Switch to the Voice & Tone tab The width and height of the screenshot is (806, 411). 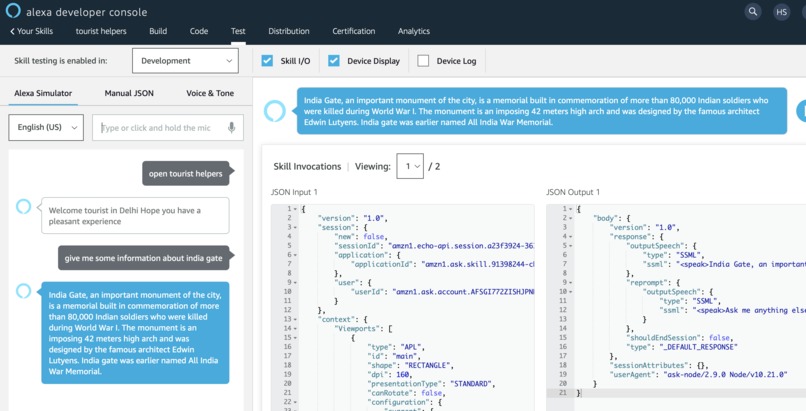tap(210, 93)
